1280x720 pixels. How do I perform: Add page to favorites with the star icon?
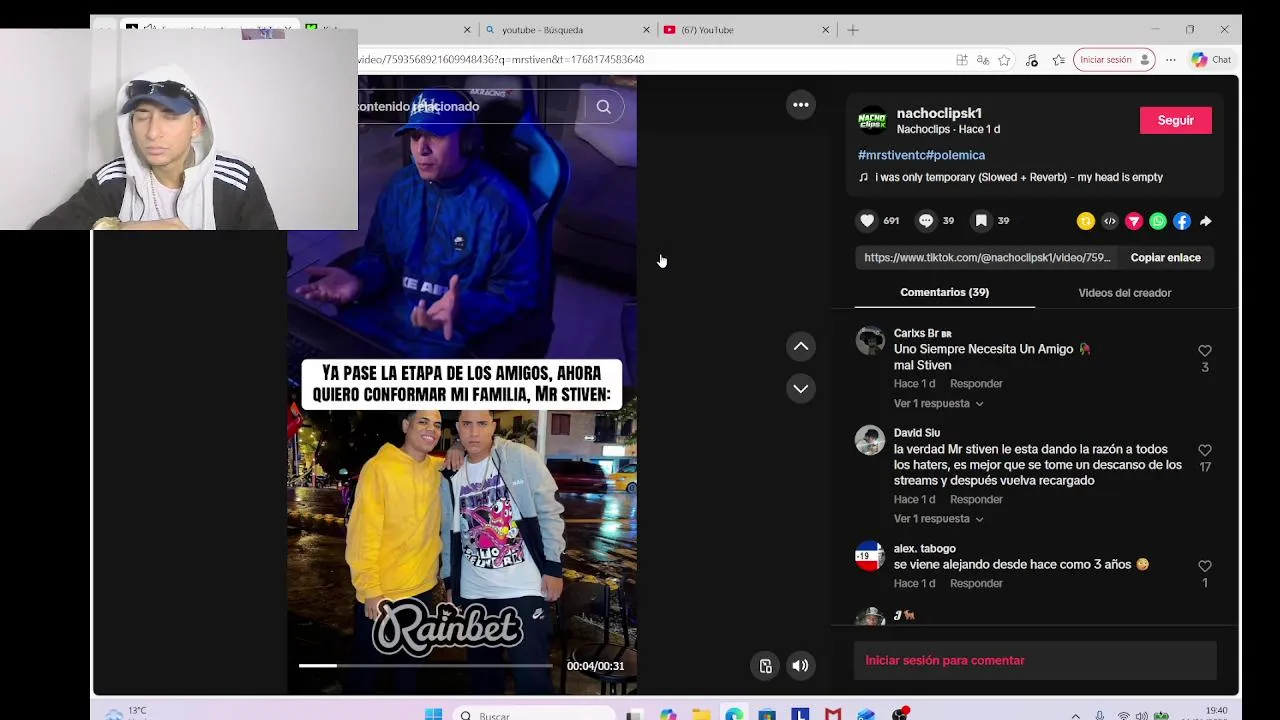[1004, 60]
